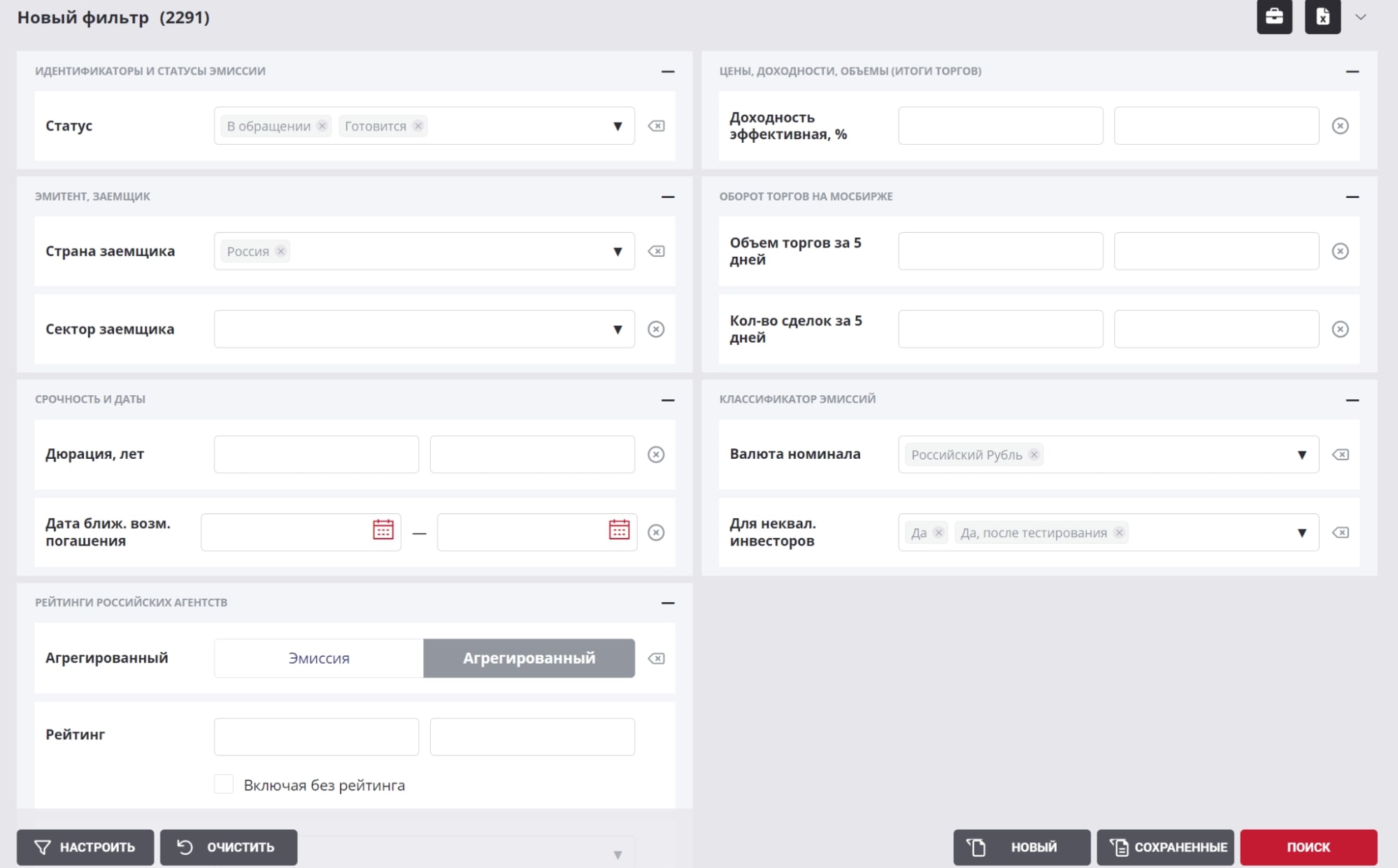Focus the maximum Доходность эффективная field
1398x868 pixels.
pyautogui.click(x=1216, y=126)
